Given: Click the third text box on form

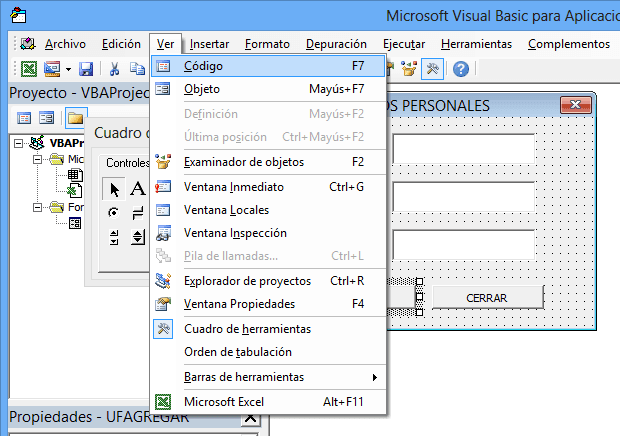Looking at the screenshot, I should pyautogui.click(x=463, y=245).
